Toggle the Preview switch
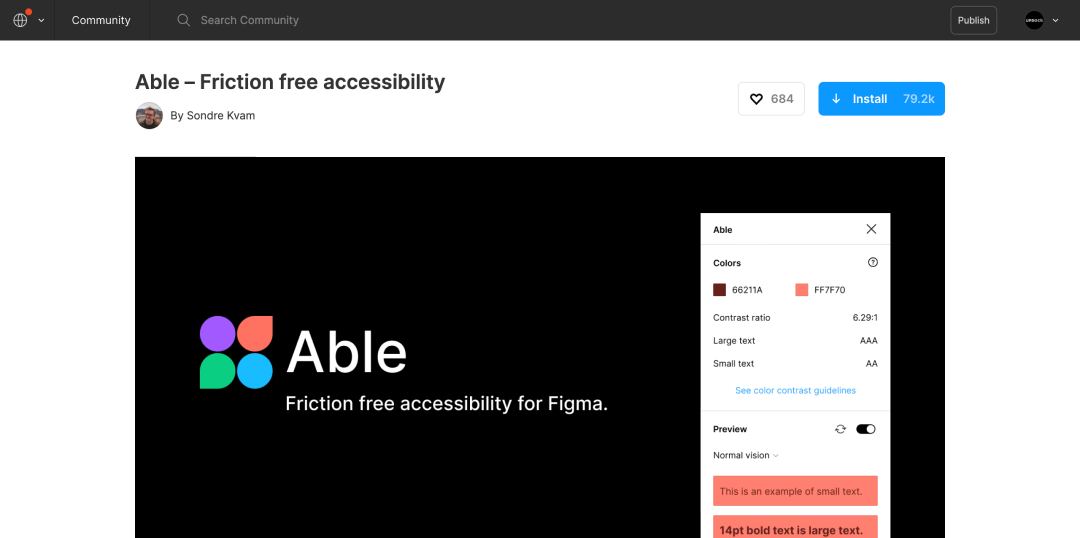Viewport: 1080px width, 538px height. point(866,429)
